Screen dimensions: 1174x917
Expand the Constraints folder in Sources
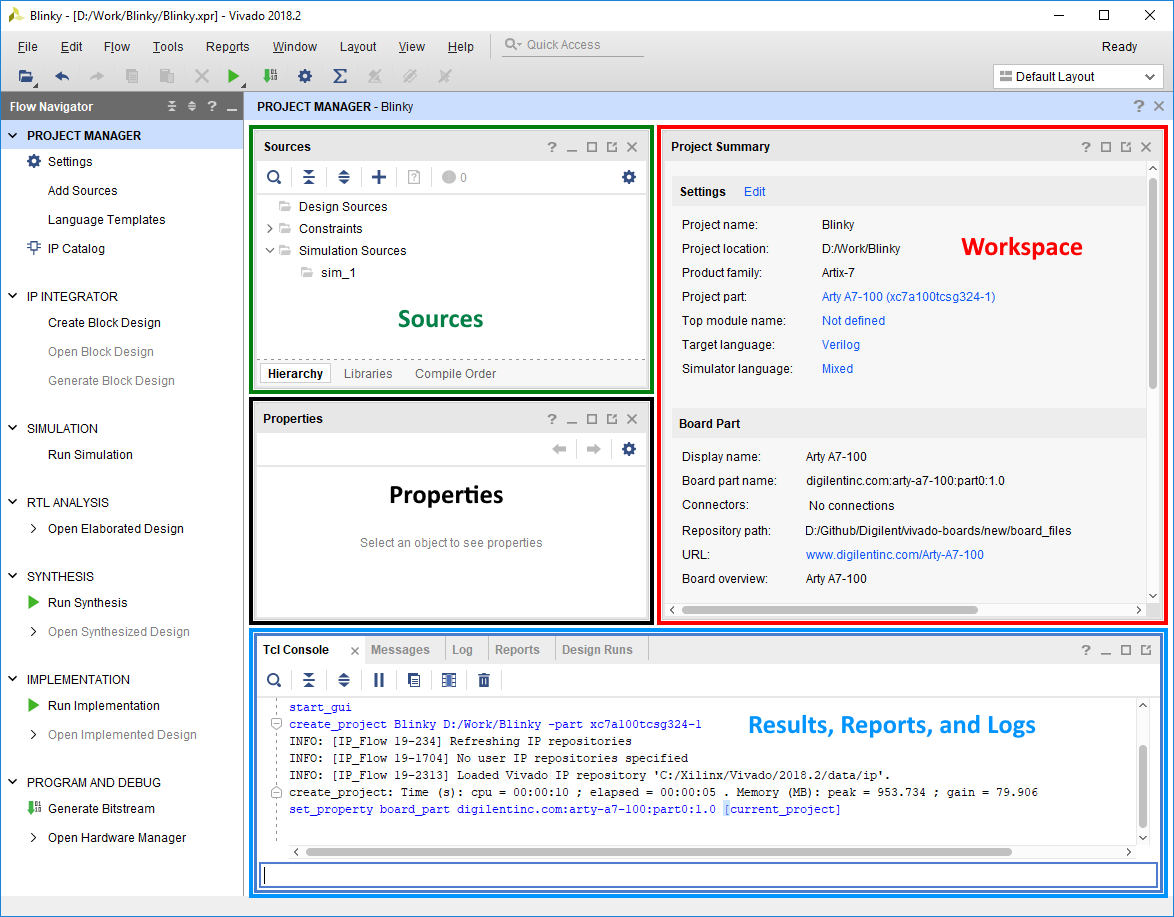270,229
